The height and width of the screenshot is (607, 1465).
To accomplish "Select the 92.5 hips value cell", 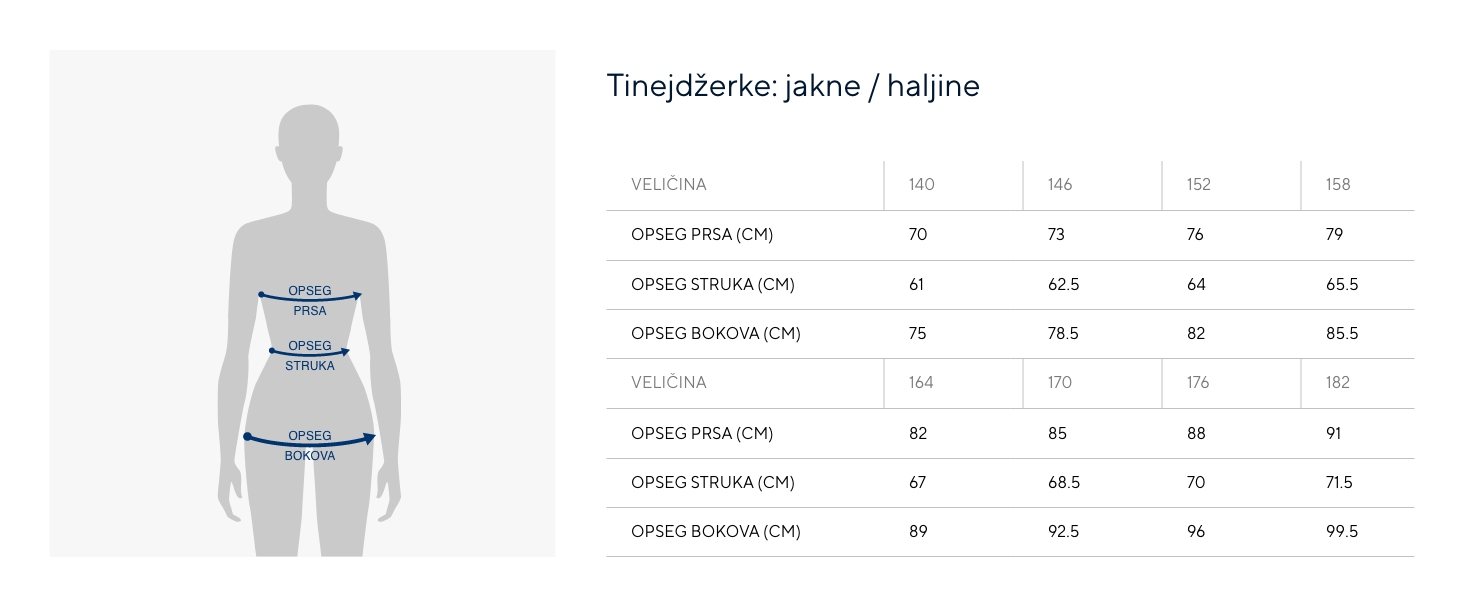I will (x=1063, y=531).
